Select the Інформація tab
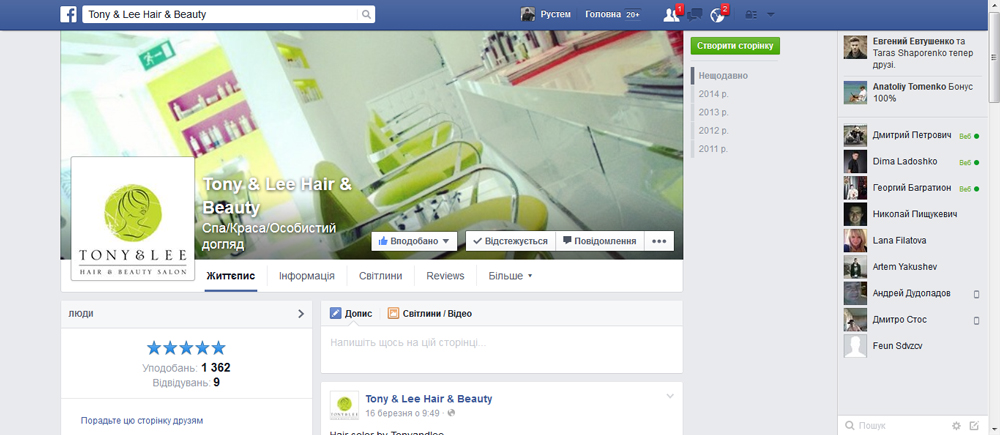 307,276
